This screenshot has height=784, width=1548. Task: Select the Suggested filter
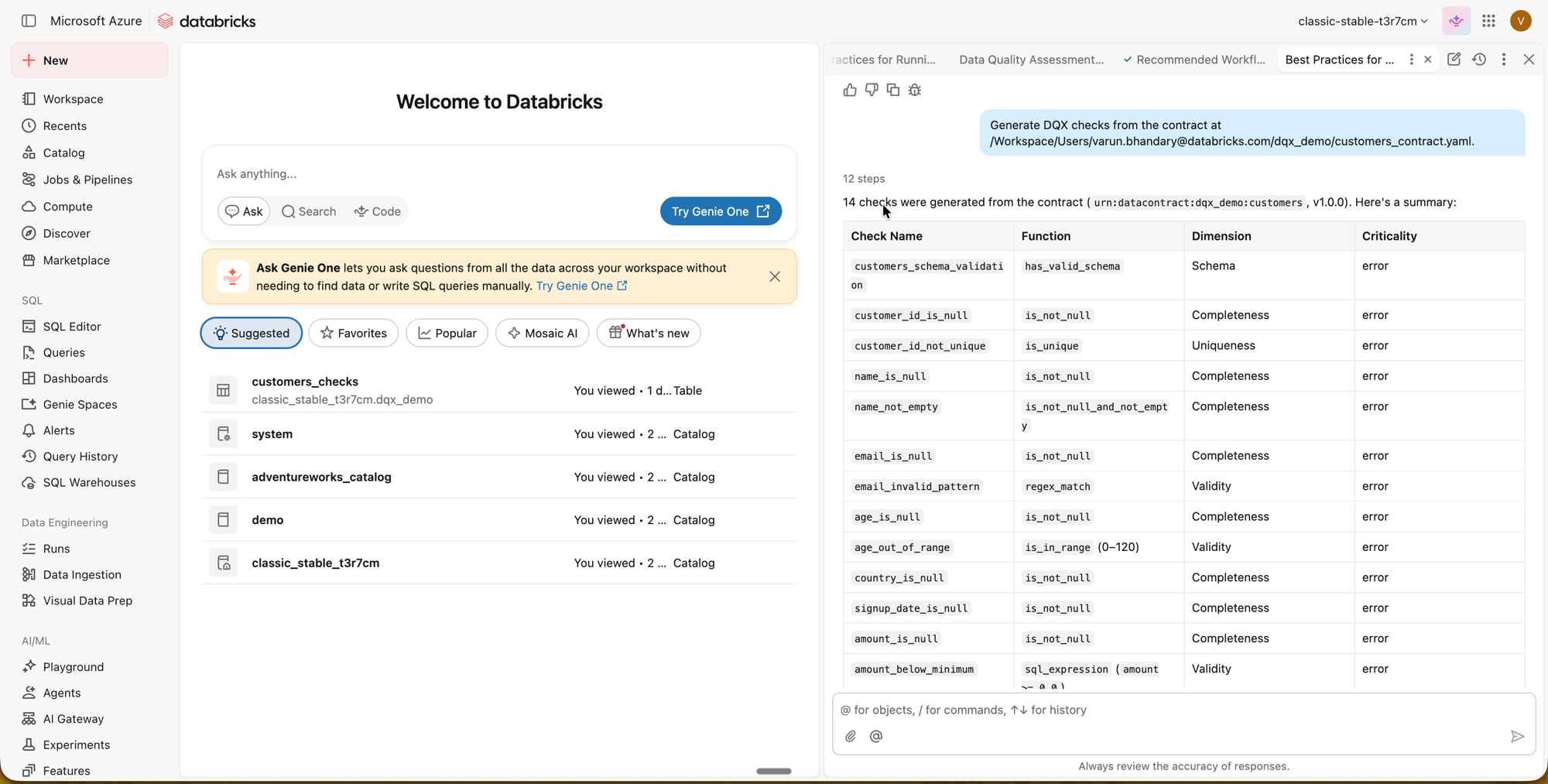252,333
